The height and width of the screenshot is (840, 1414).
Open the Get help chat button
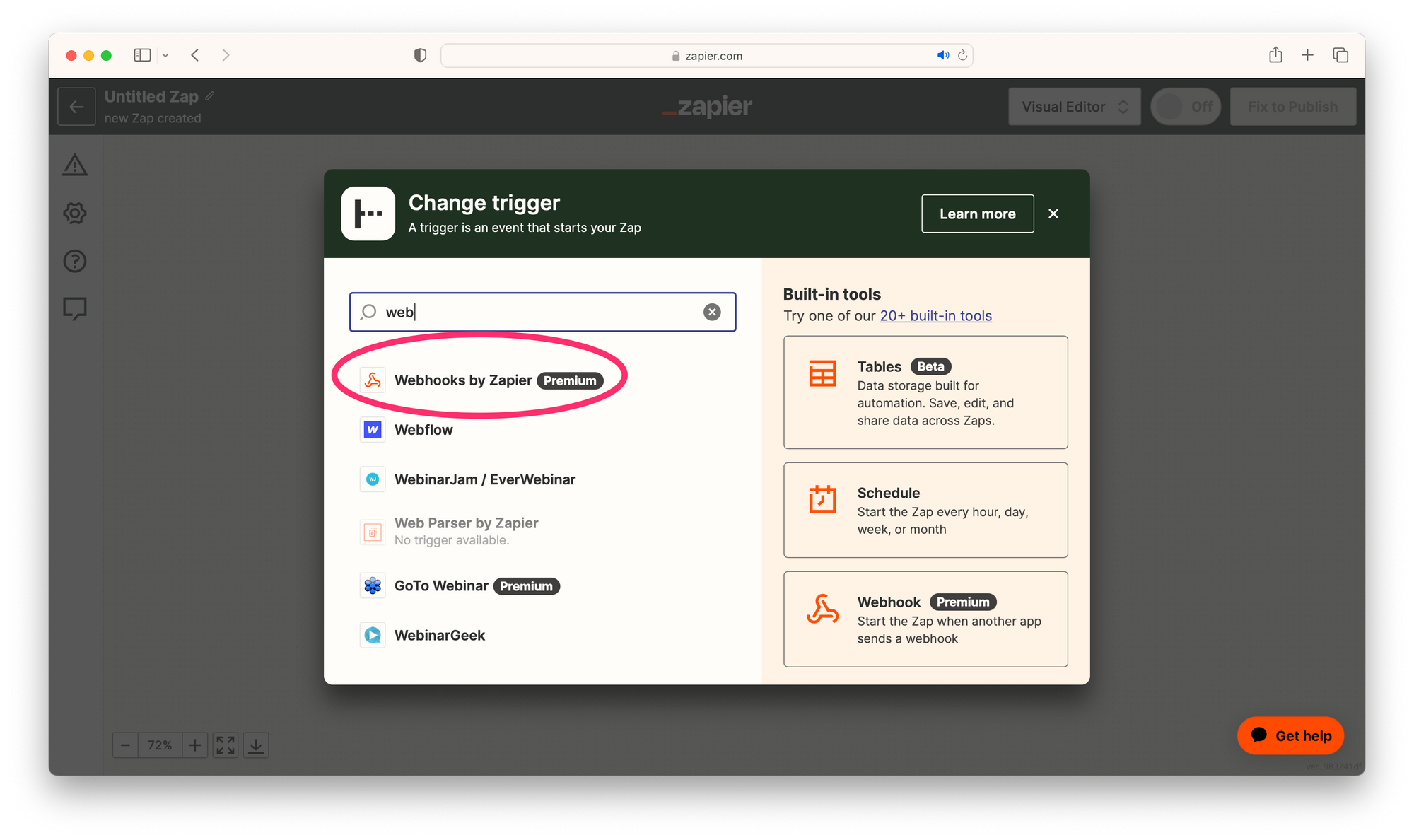[1290, 736]
